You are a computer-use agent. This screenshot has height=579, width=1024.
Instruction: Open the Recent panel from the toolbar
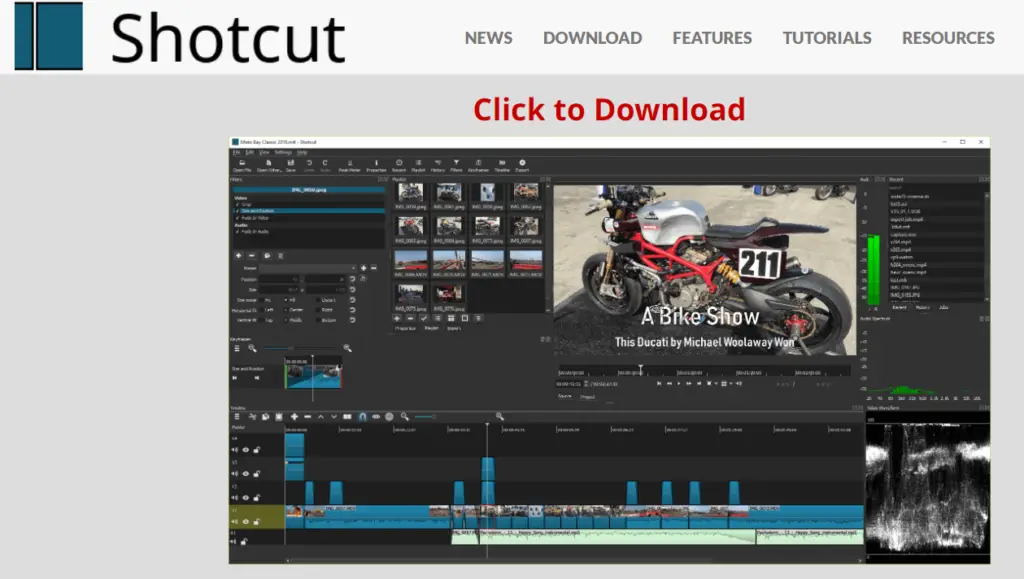pos(399,166)
